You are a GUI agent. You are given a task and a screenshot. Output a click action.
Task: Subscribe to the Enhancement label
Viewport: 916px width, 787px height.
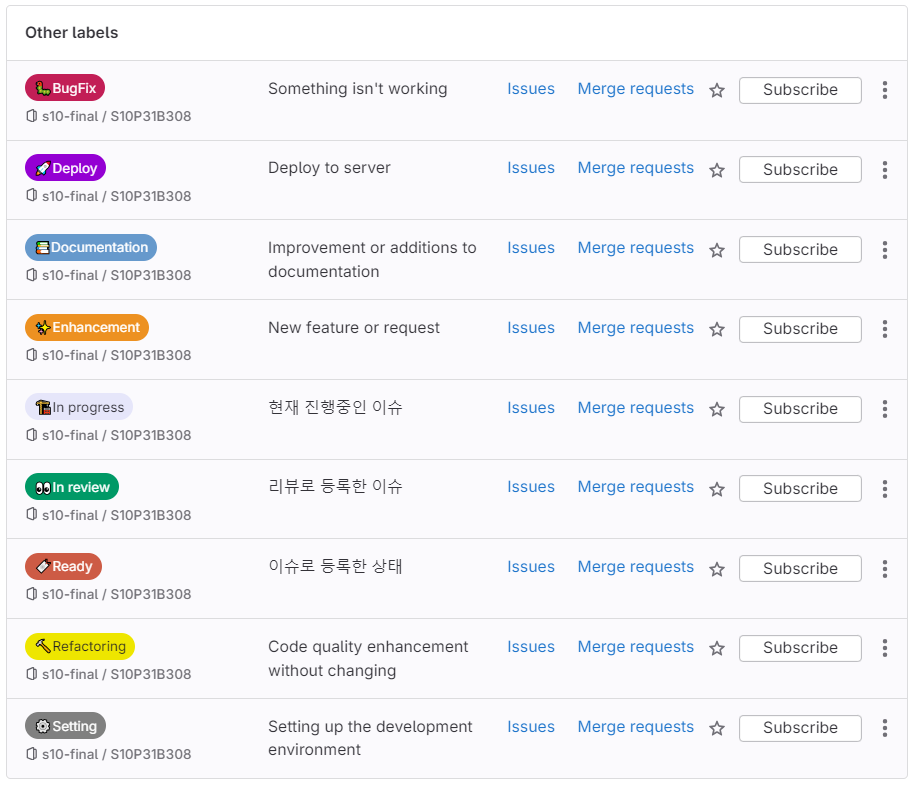[799, 329]
